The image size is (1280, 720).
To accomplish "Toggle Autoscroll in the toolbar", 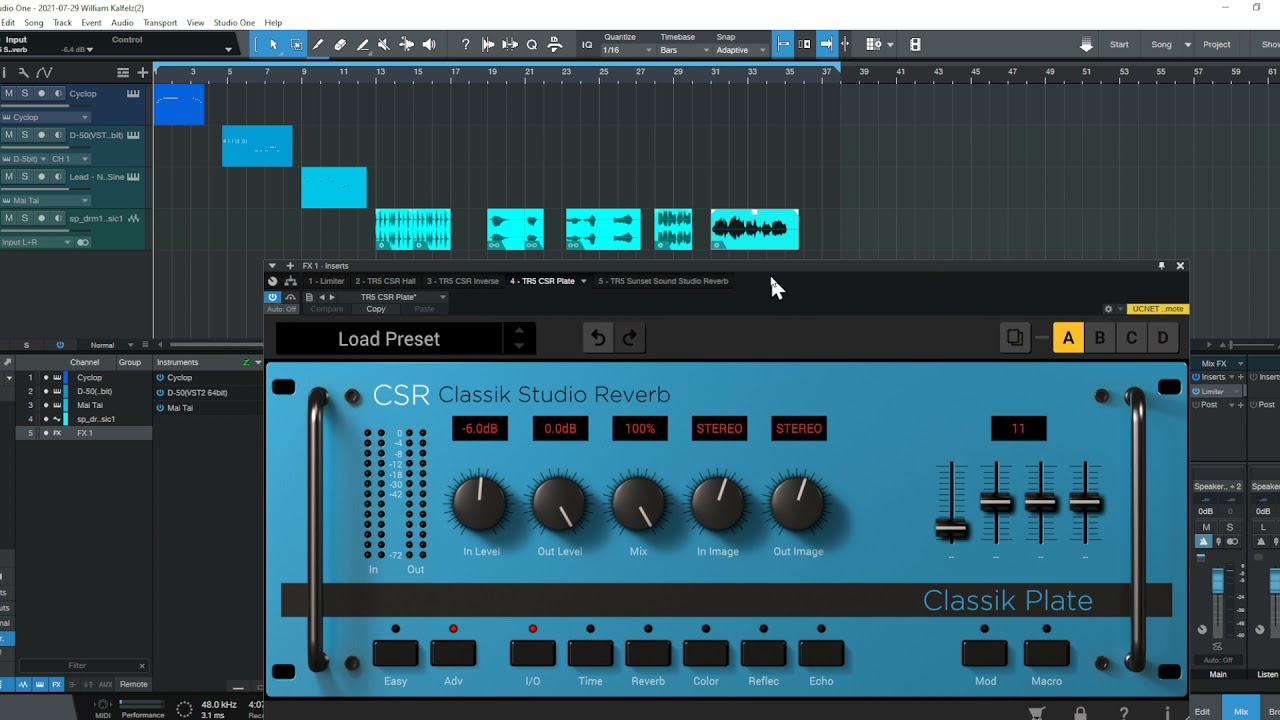I will (x=826, y=44).
